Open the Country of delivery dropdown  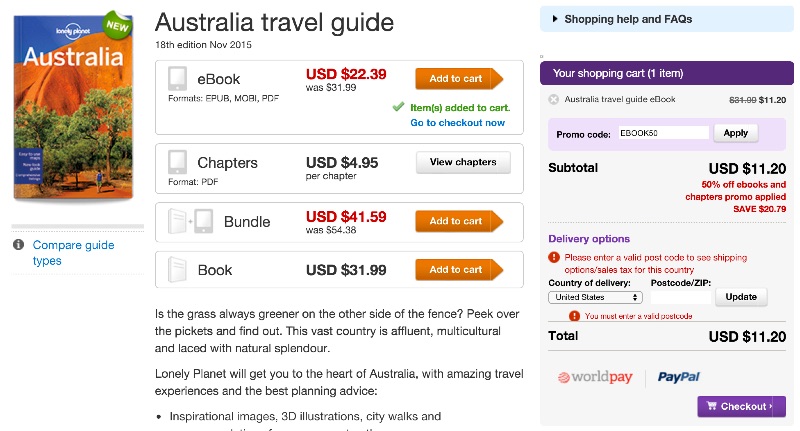tap(596, 297)
